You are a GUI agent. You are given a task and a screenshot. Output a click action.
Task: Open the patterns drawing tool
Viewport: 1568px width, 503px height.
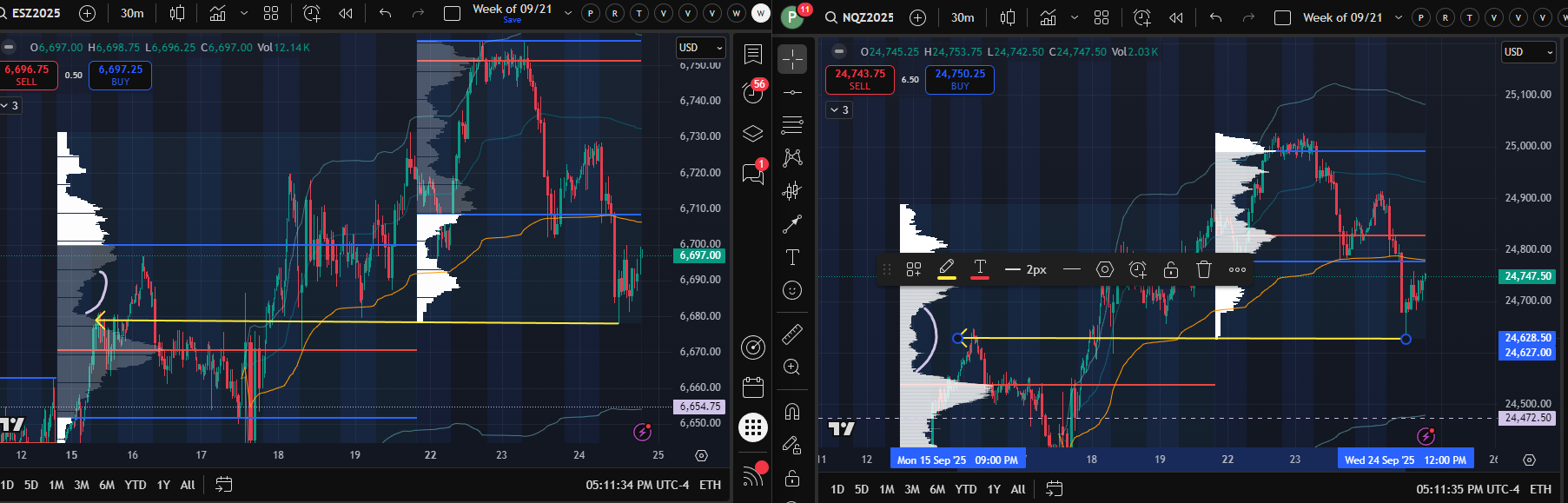[792, 158]
